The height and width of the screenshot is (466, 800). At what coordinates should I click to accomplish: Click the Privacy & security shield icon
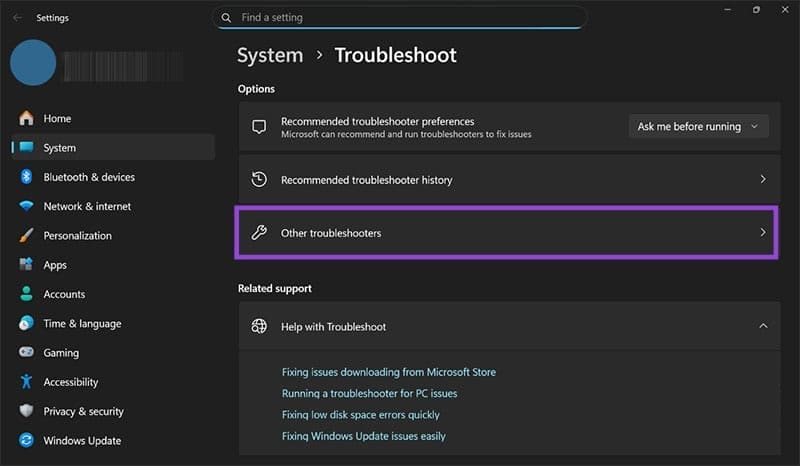click(26, 411)
